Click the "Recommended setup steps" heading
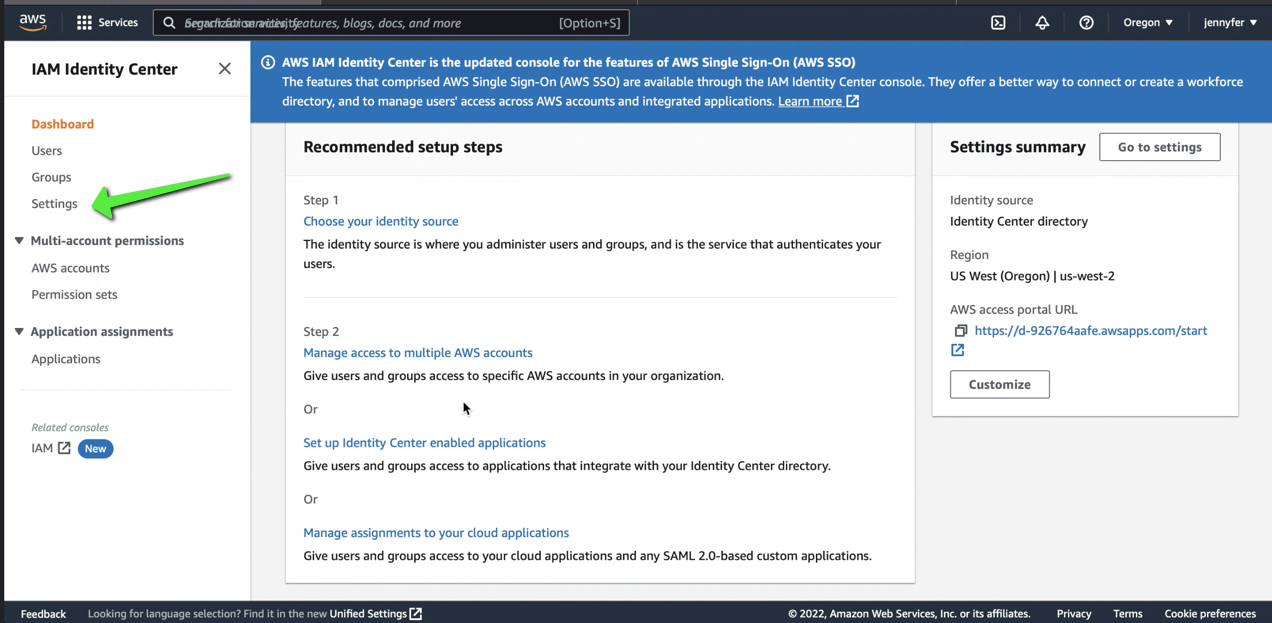Viewport: 1272px width, 623px height. tap(403, 147)
